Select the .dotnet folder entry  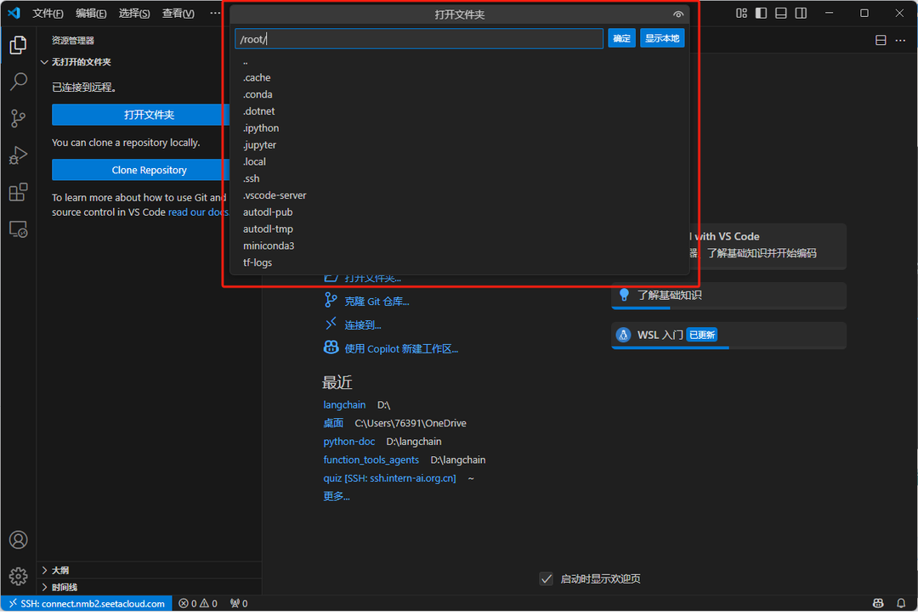(x=459, y=111)
